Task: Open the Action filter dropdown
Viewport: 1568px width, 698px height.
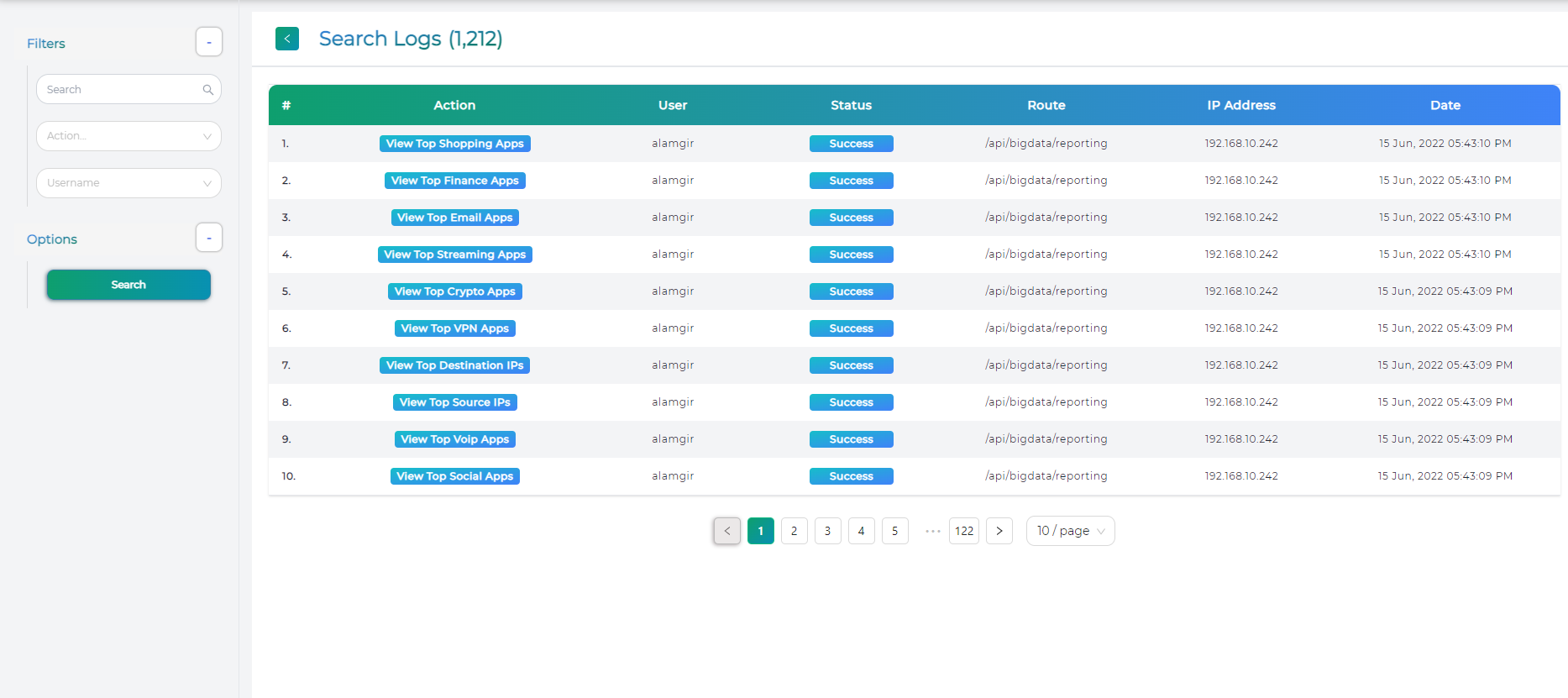Action: point(128,136)
